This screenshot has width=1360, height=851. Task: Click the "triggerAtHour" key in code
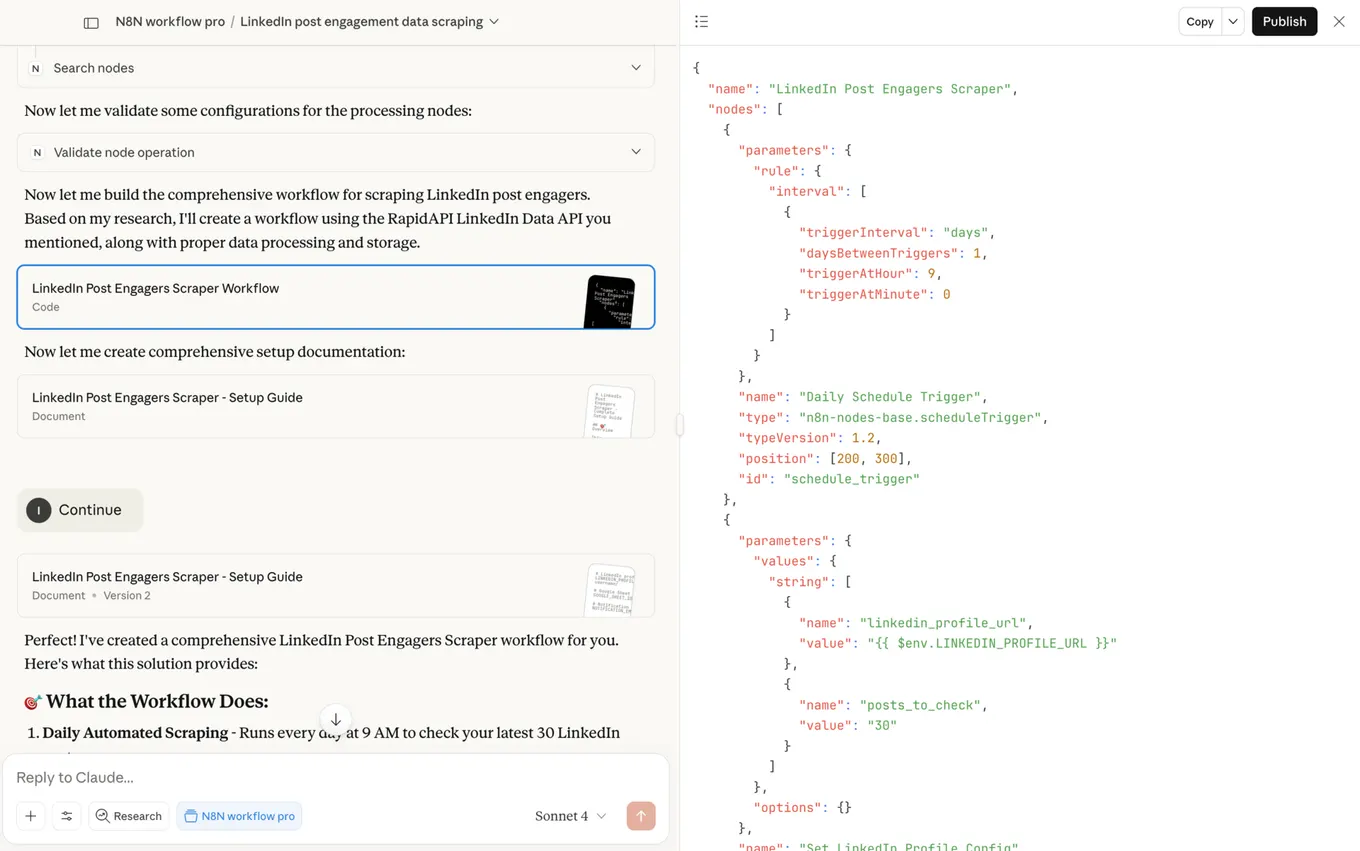click(x=855, y=274)
